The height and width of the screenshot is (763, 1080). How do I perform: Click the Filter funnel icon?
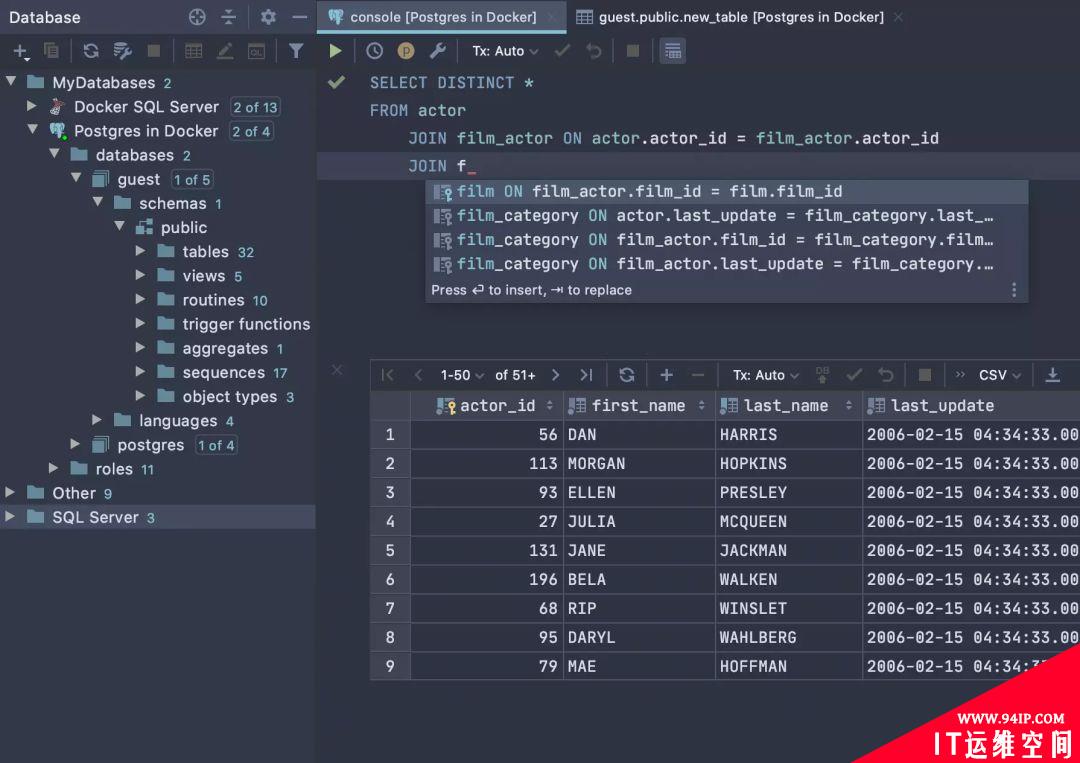tap(295, 51)
